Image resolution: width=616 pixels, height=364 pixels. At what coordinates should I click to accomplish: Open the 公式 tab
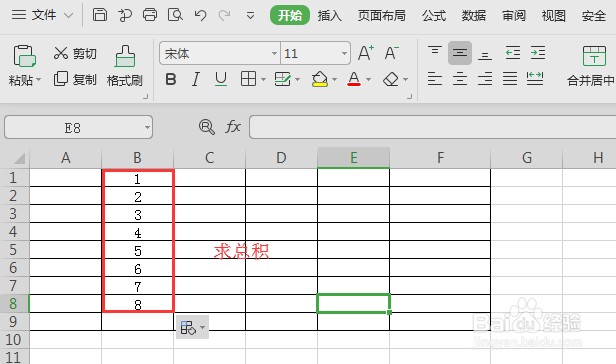(x=434, y=15)
